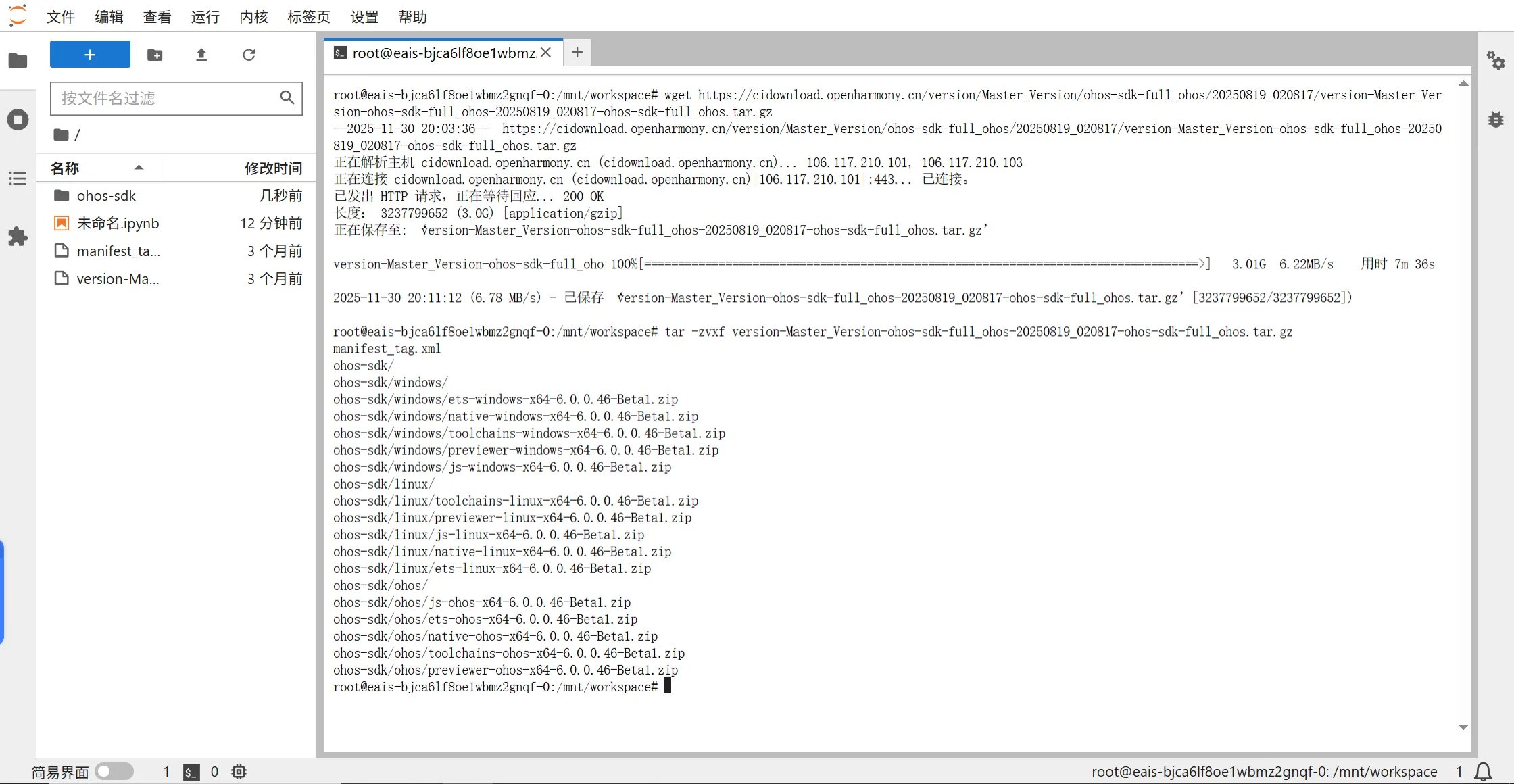Sort files by 修改时间 column

(272, 168)
